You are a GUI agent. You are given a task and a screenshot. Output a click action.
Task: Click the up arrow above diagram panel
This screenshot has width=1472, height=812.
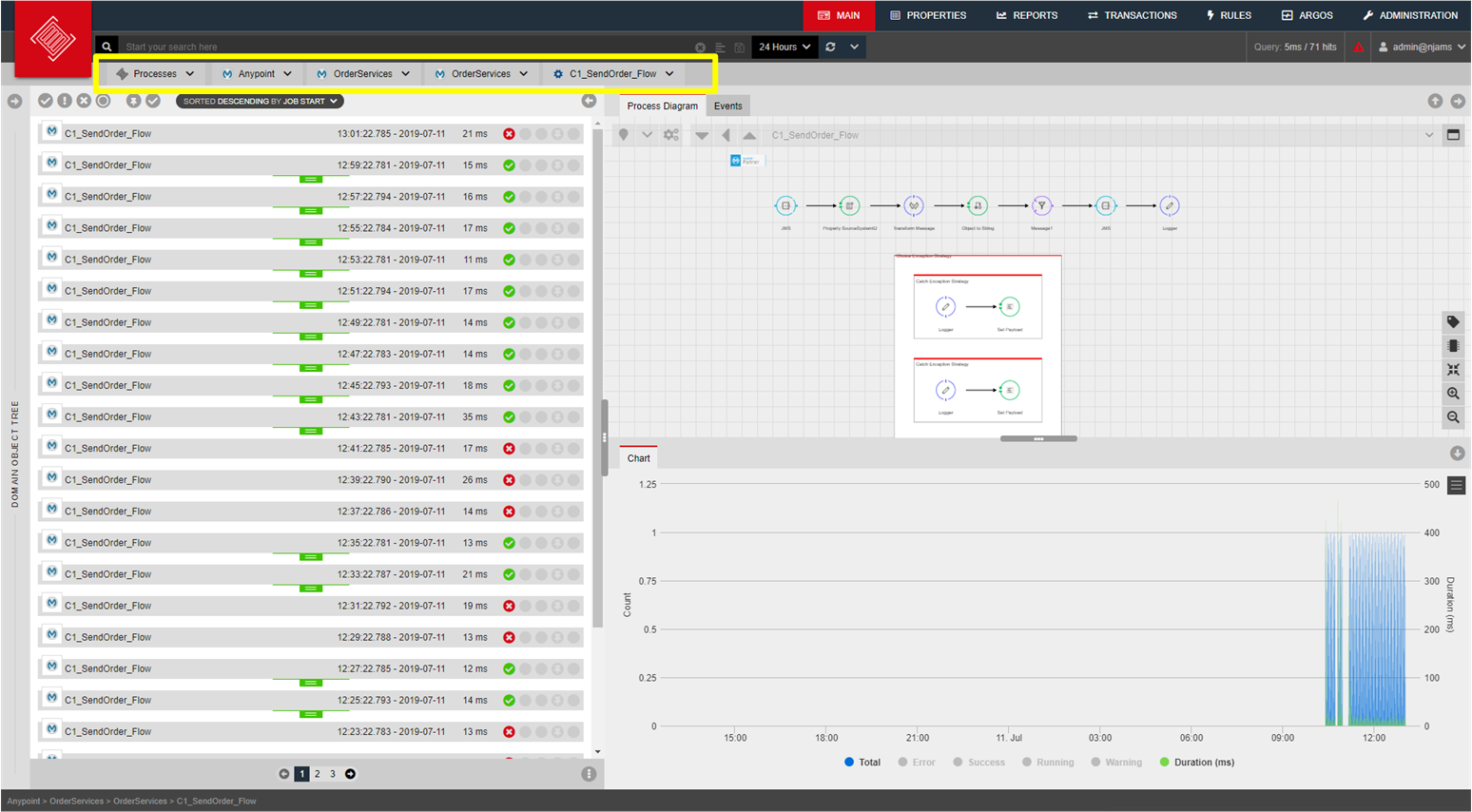[1436, 101]
